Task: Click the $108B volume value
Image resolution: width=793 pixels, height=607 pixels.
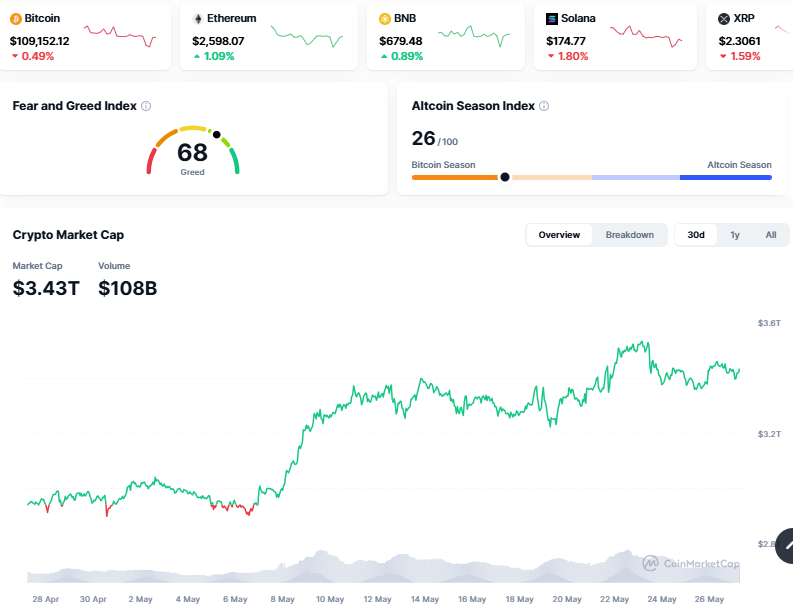Action: pyautogui.click(x=127, y=288)
